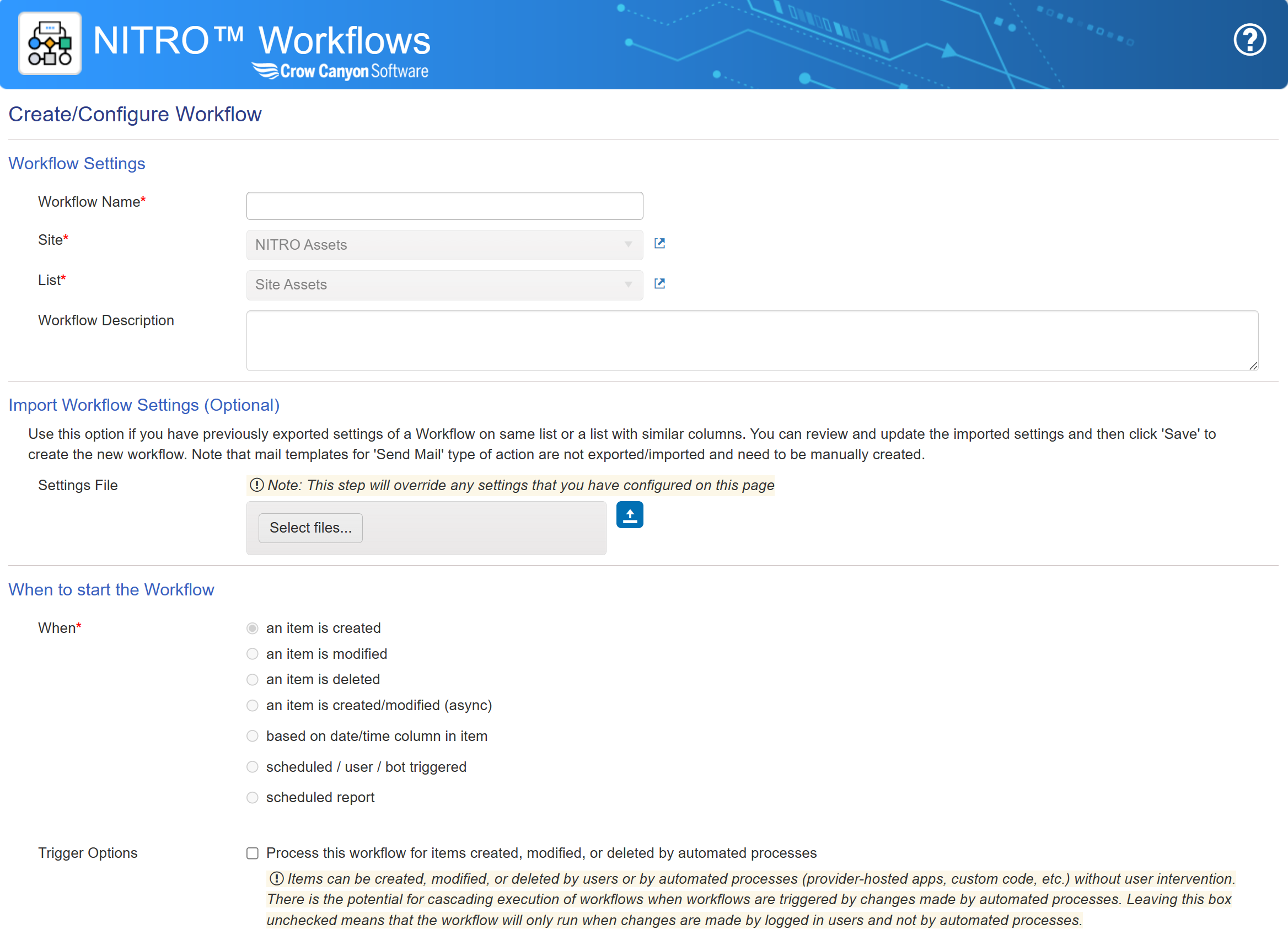Select 'an item is created/modified (async)' option
The image size is (1288, 940).
coord(252,706)
